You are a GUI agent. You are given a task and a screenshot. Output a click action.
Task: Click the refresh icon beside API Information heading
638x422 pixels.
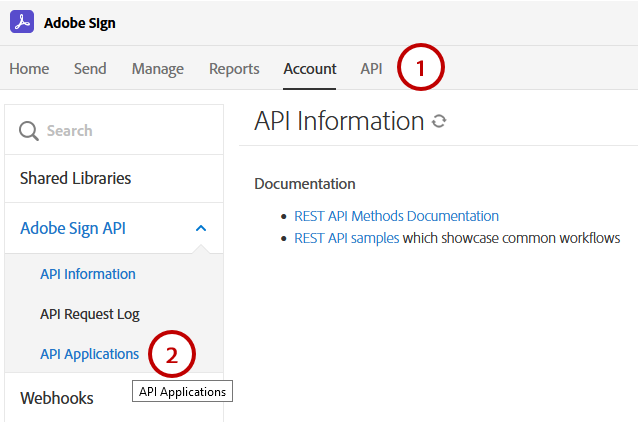pyautogui.click(x=438, y=122)
